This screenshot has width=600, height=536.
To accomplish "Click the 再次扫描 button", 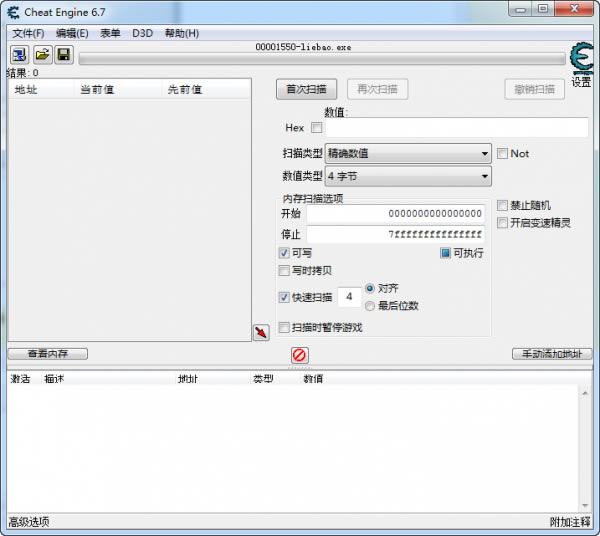I will pos(377,90).
